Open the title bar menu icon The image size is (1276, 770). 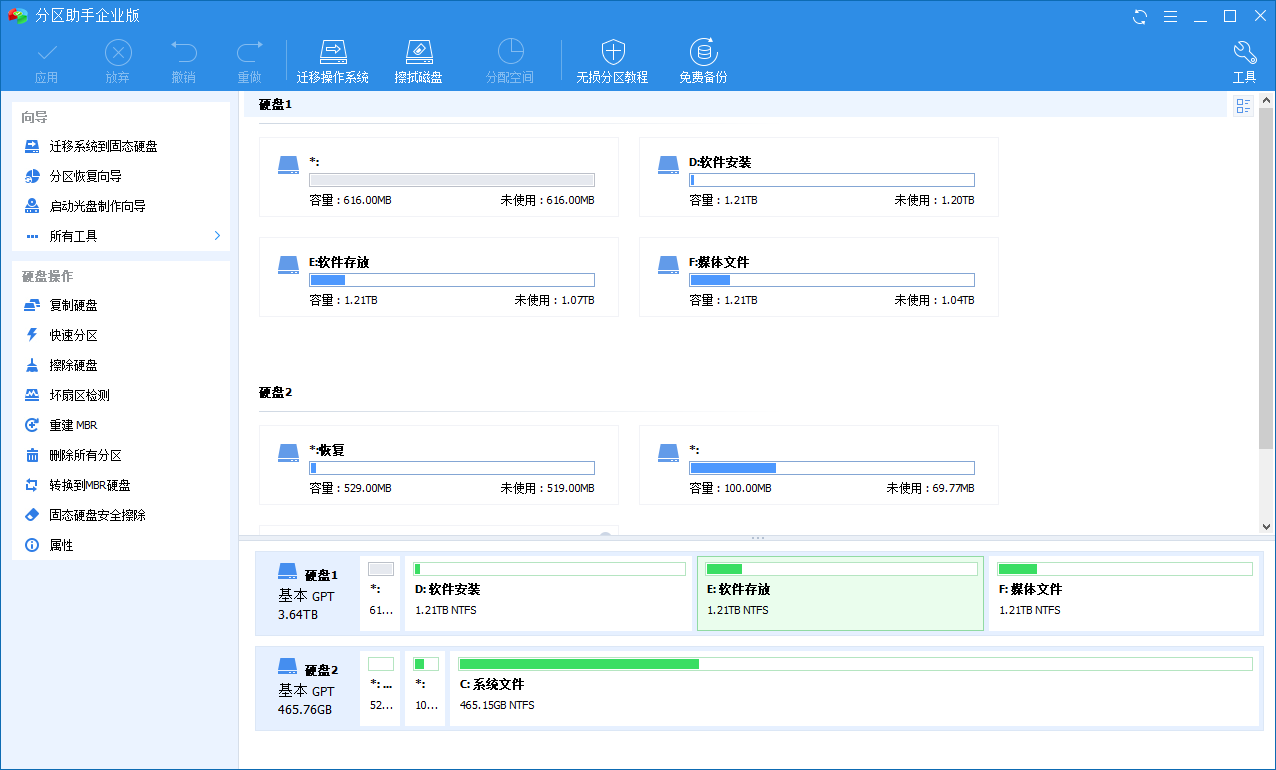(x=1170, y=16)
